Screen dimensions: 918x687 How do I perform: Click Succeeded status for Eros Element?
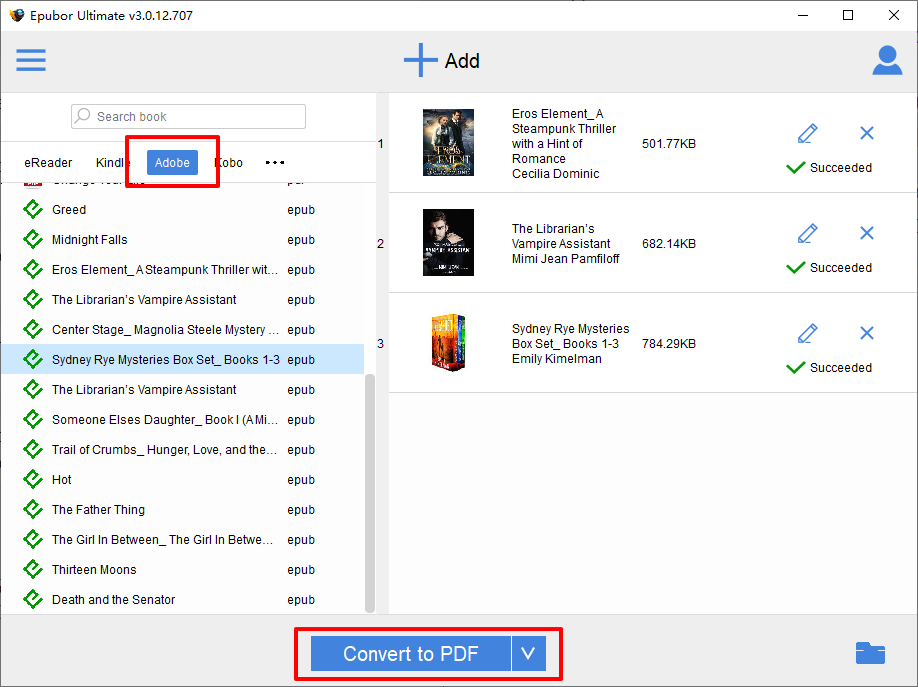point(829,168)
